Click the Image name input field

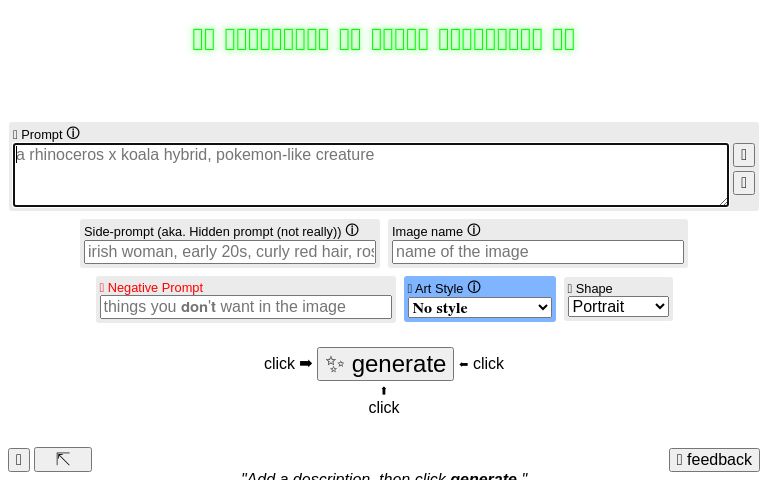tap(537, 252)
